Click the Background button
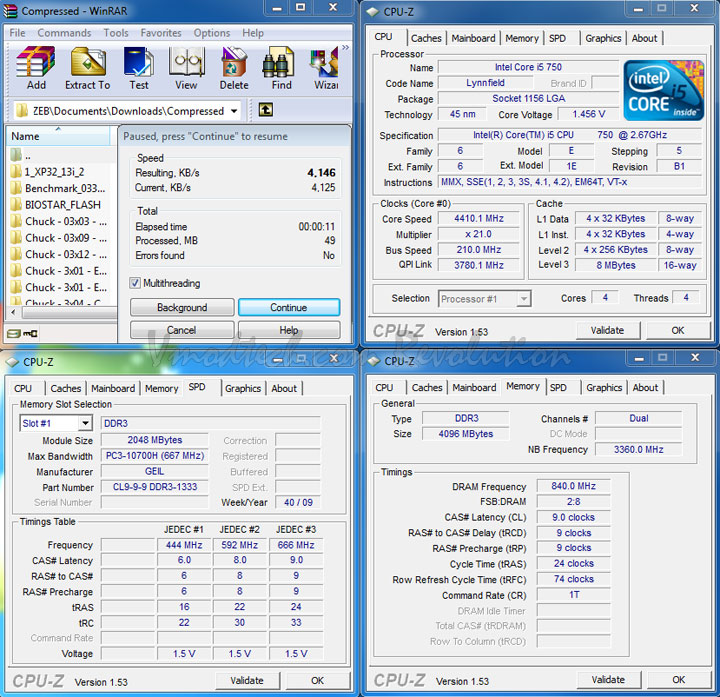Image resolution: width=720 pixels, height=697 pixels. [182, 307]
